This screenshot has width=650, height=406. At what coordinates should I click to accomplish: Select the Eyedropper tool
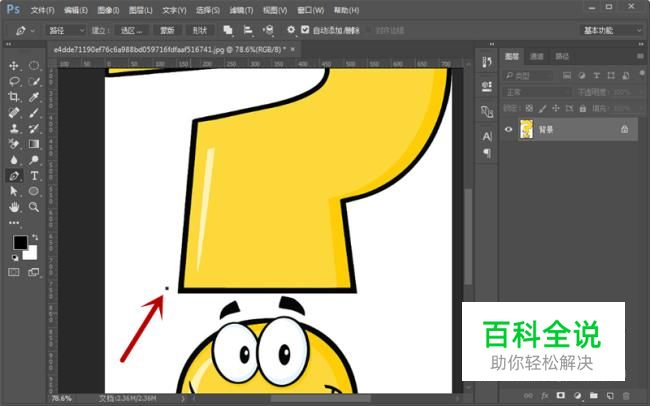[34, 97]
